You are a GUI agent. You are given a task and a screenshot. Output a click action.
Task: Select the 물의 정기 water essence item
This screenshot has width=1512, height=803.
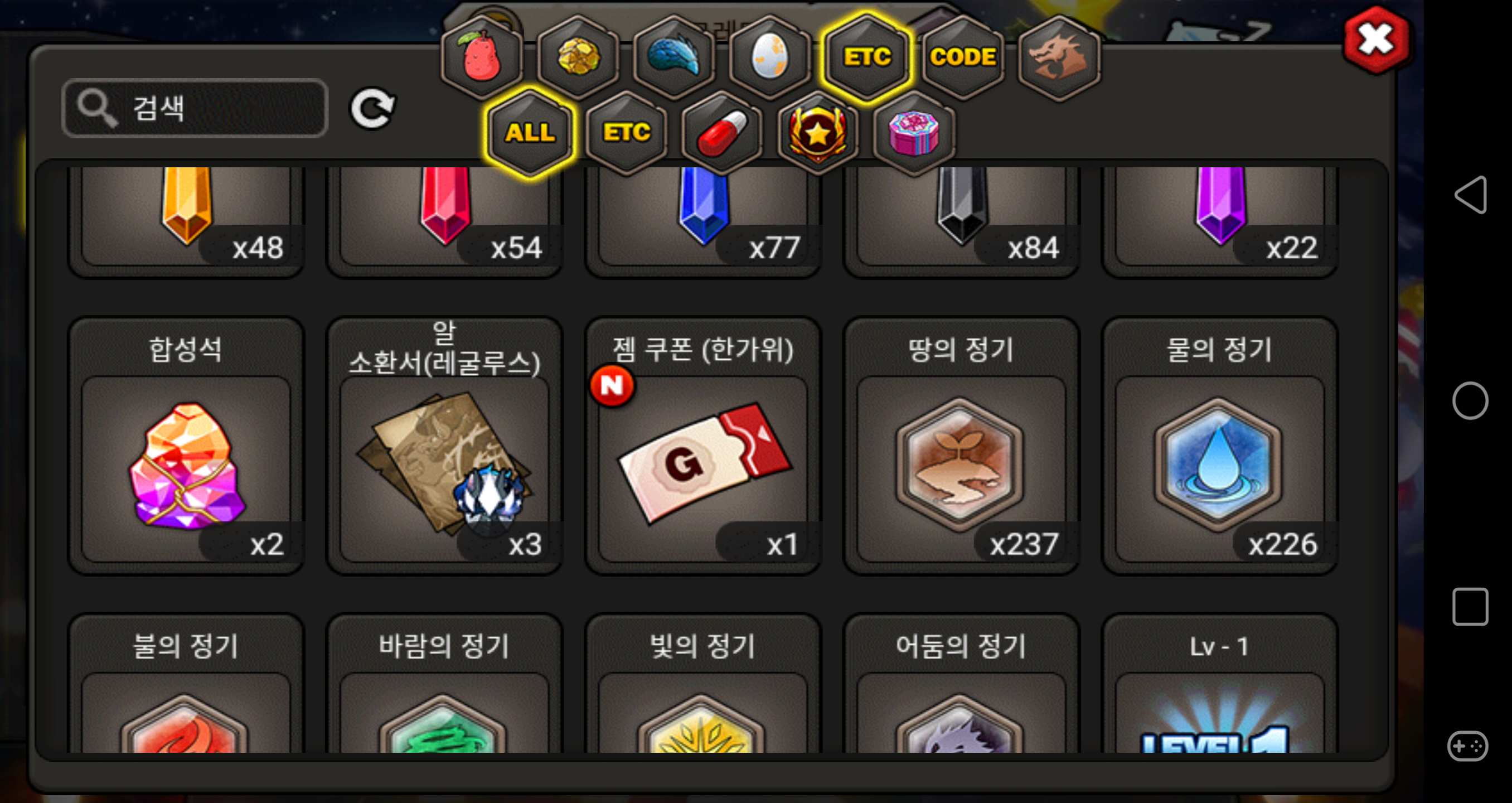click(x=1220, y=446)
